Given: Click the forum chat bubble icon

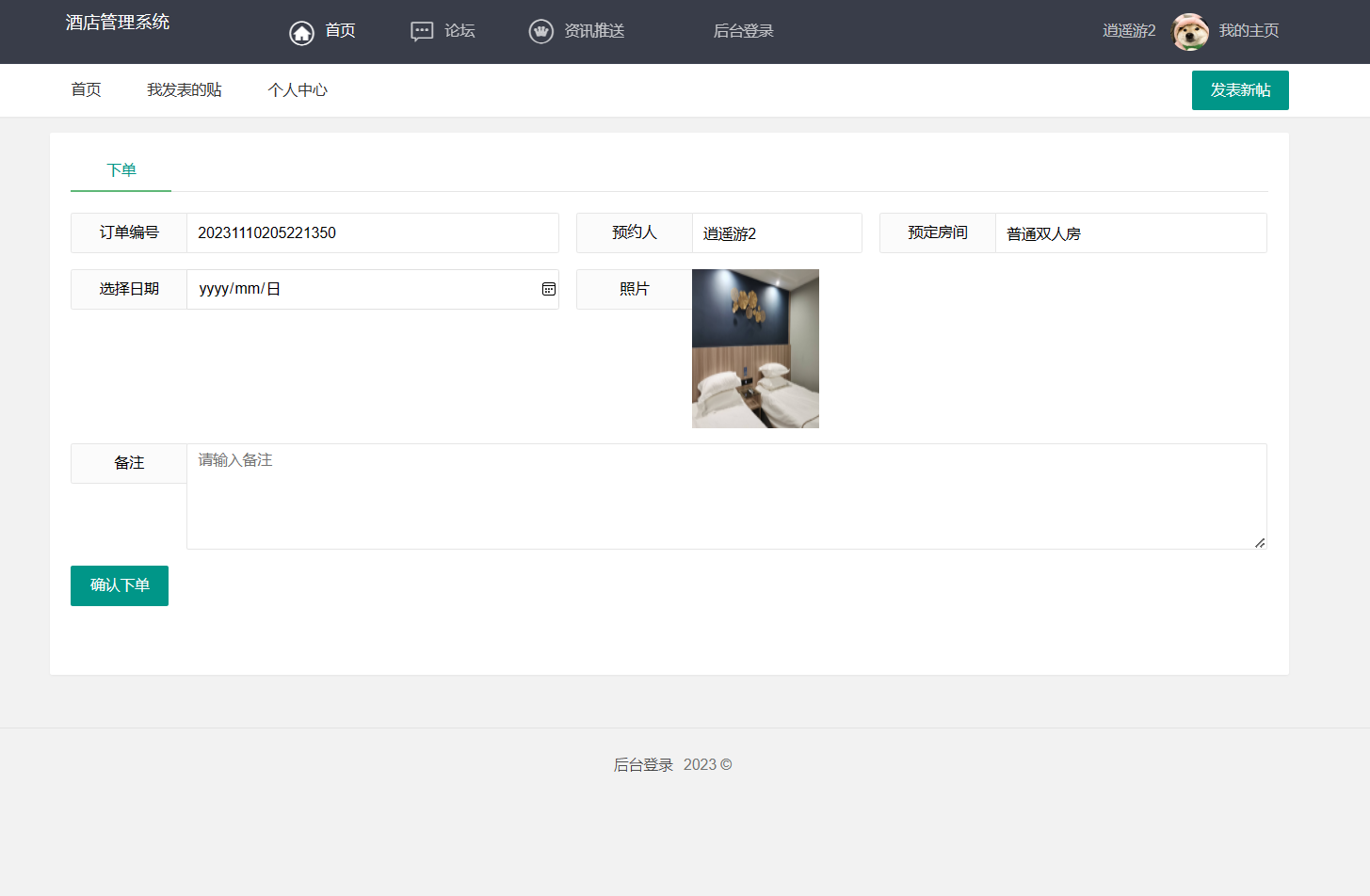Looking at the screenshot, I should pyautogui.click(x=422, y=32).
